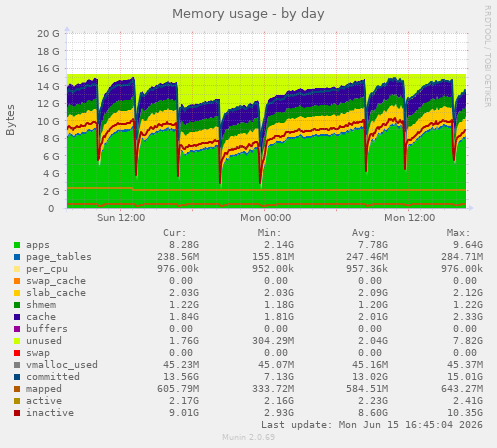The height and width of the screenshot is (448, 497).
Task: Click the 'slab_cache' legend label
Action: pos(56,293)
